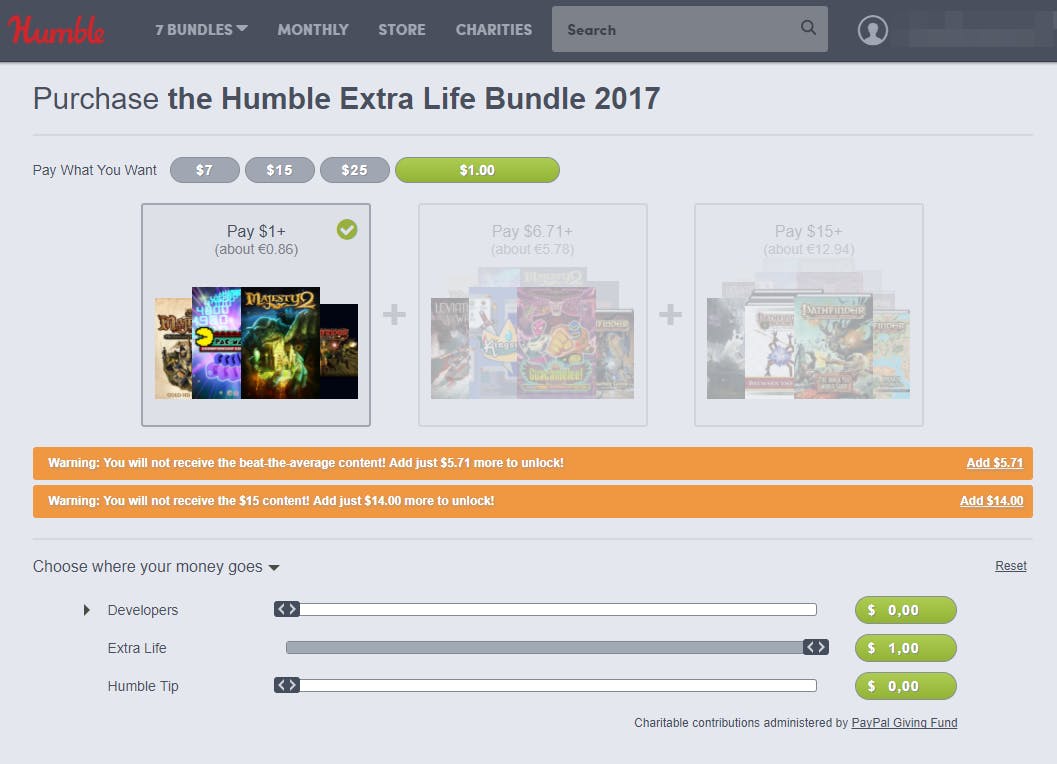Expand the Developers split triangle

pos(86,610)
